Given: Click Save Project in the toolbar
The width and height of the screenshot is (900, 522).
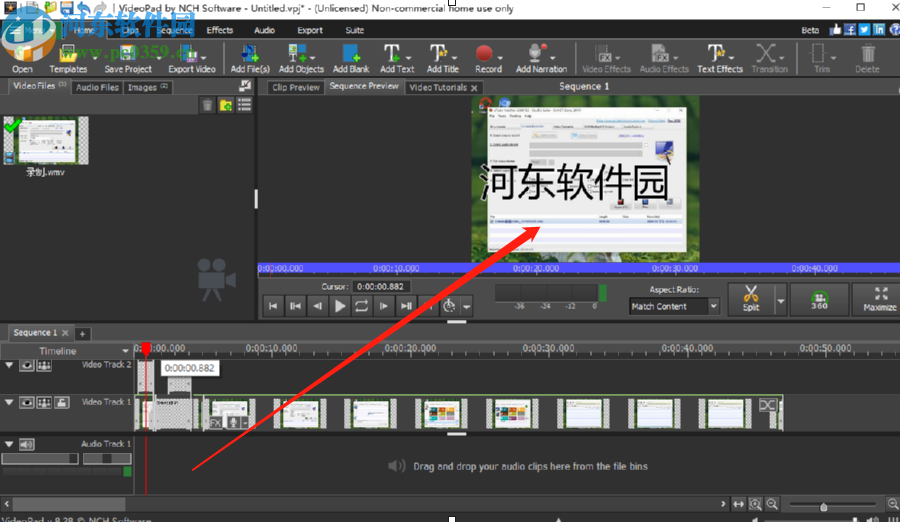Looking at the screenshot, I should click(128, 58).
